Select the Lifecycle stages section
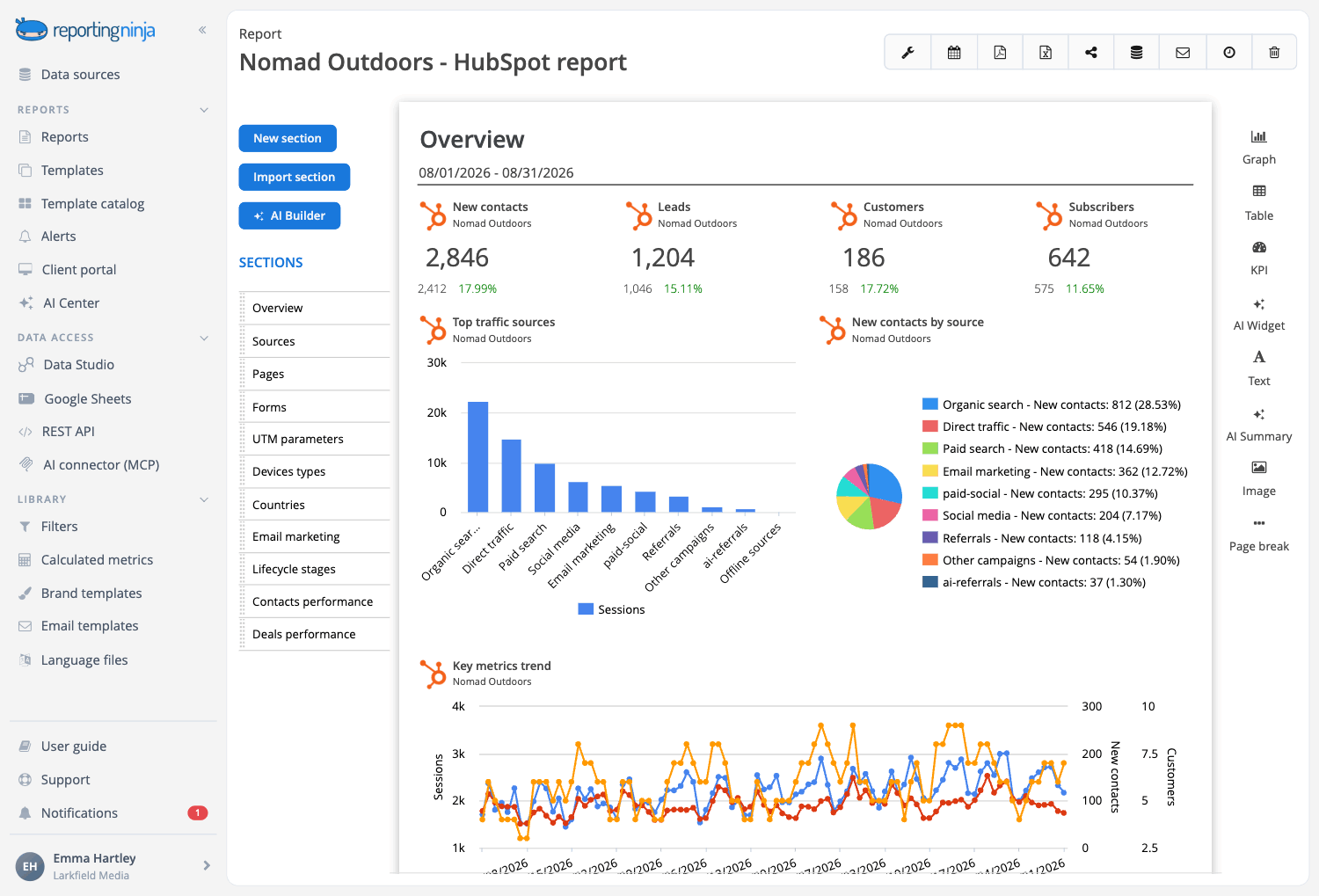1319x896 pixels. pyautogui.click(x=316, y=569)
